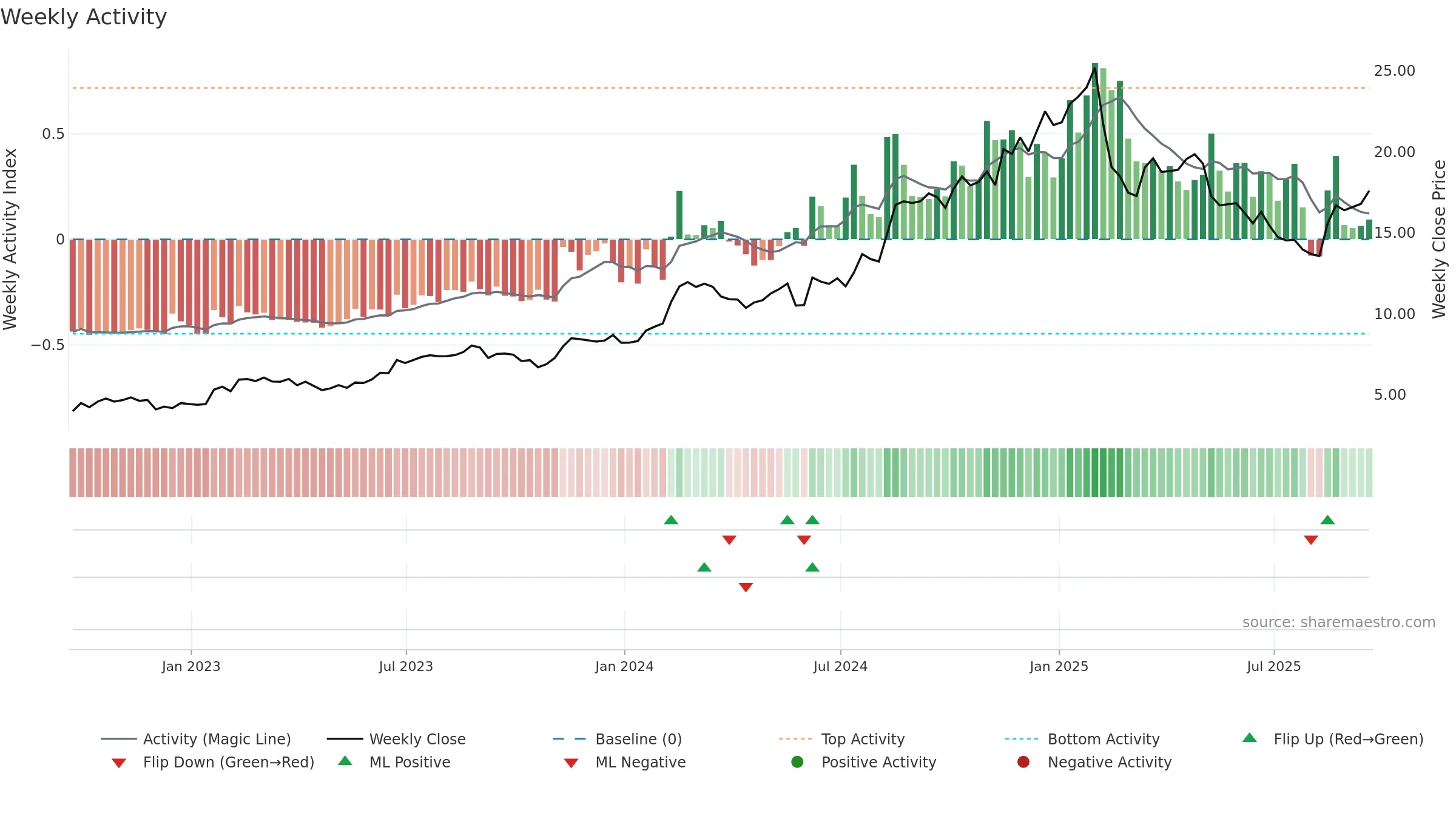Screen dimensions: 1456x819
Task: Click the Jan 2024 axis label
Action: 624,667
